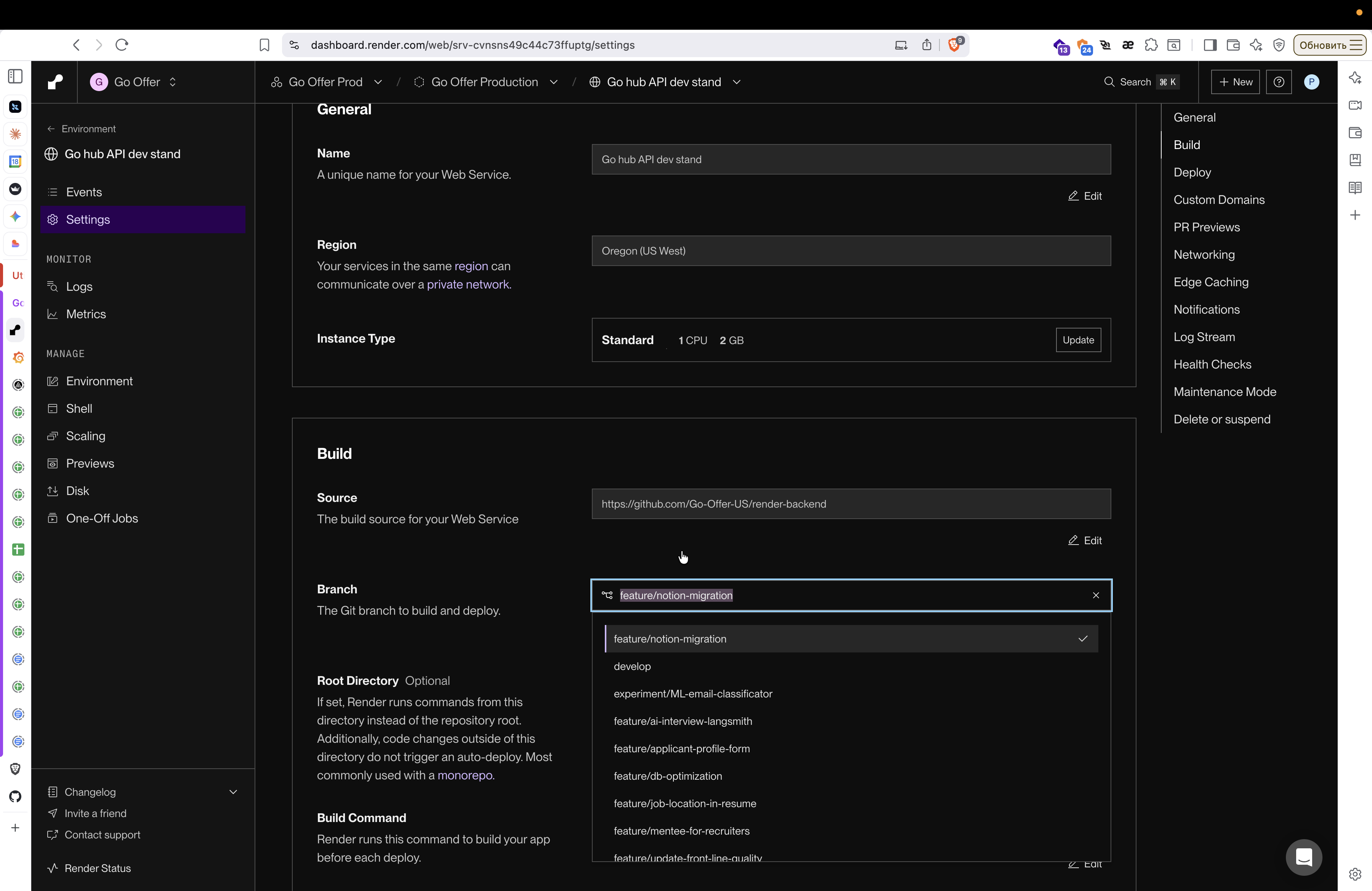The width and height of the screenshot is (1372, 891).
Task: Click the Brave Shields lion icon
Action: [x=955, y=45]
